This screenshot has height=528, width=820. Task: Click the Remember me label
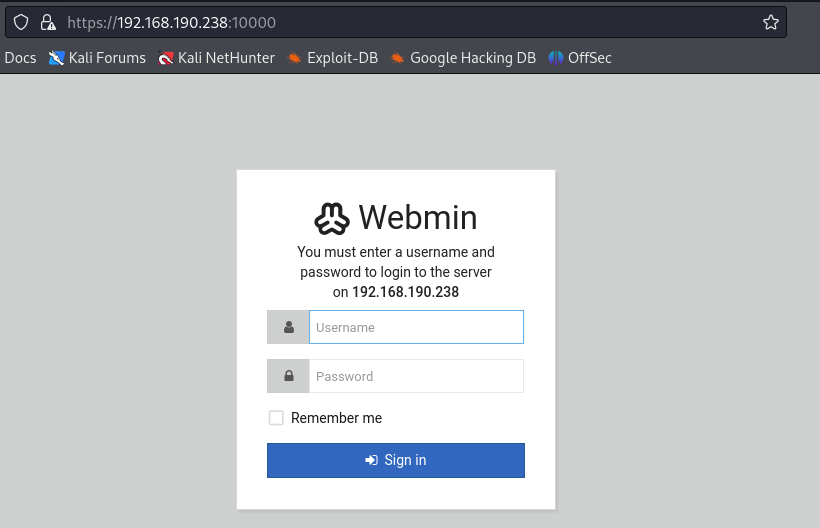click(336, 418)
